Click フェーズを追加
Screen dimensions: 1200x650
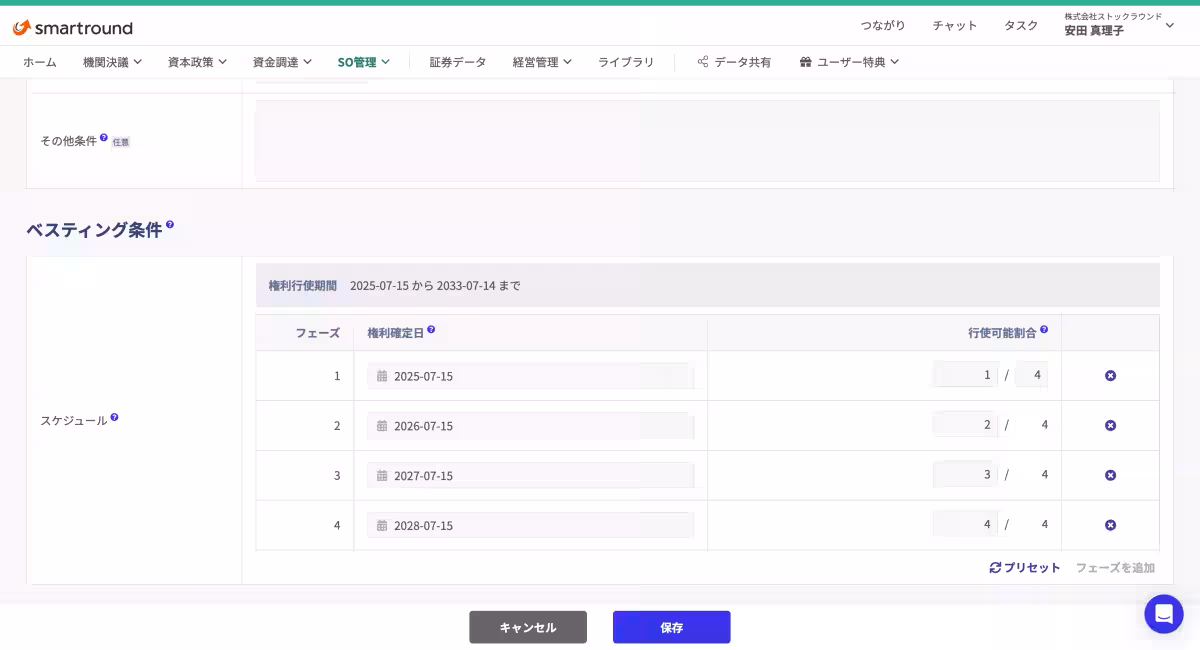(x=1115, y=567)
